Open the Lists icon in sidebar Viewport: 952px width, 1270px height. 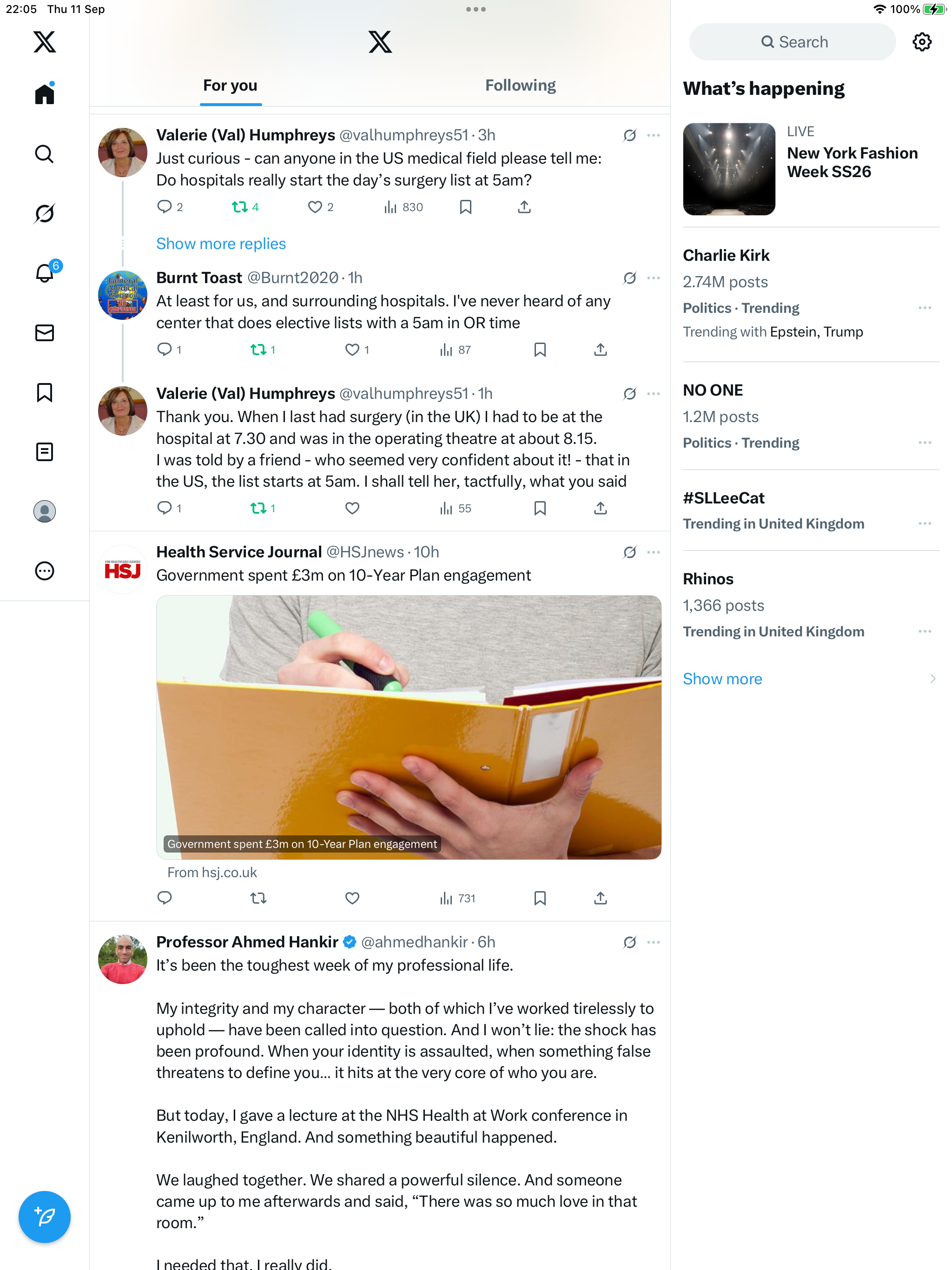(44, 452)
